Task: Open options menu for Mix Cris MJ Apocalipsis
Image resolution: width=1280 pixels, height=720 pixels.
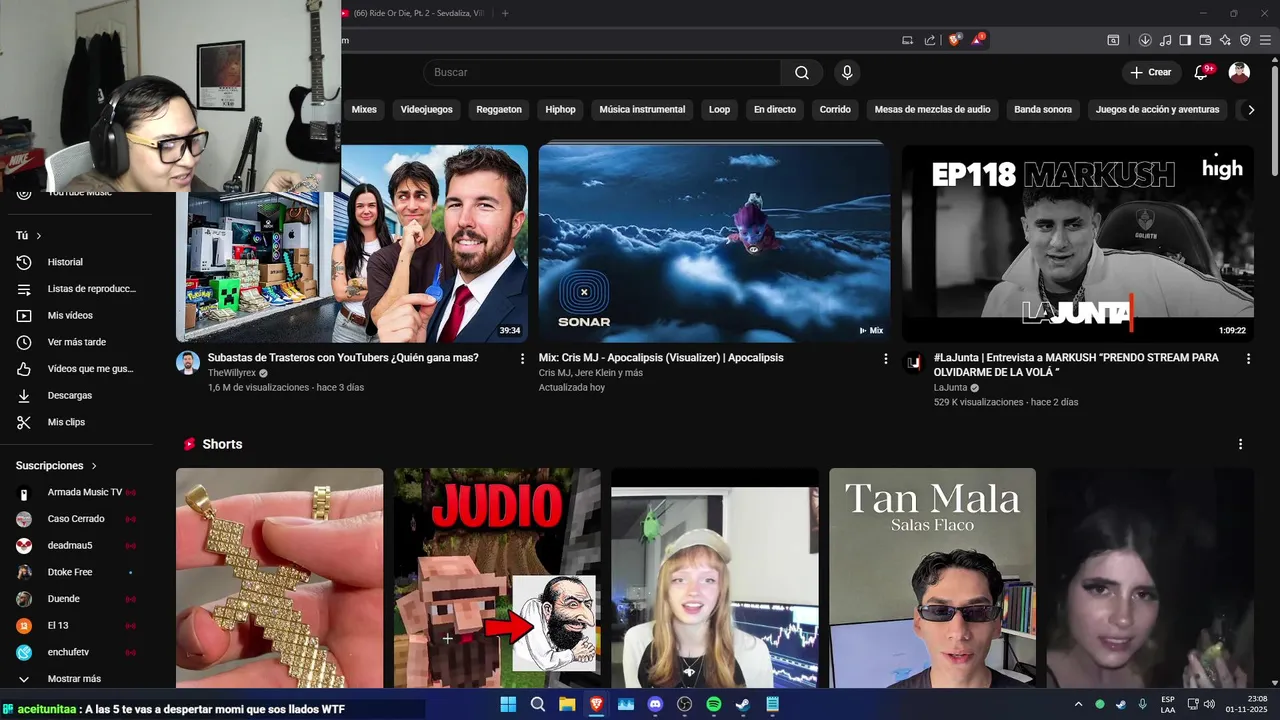Action: (885, 358)
